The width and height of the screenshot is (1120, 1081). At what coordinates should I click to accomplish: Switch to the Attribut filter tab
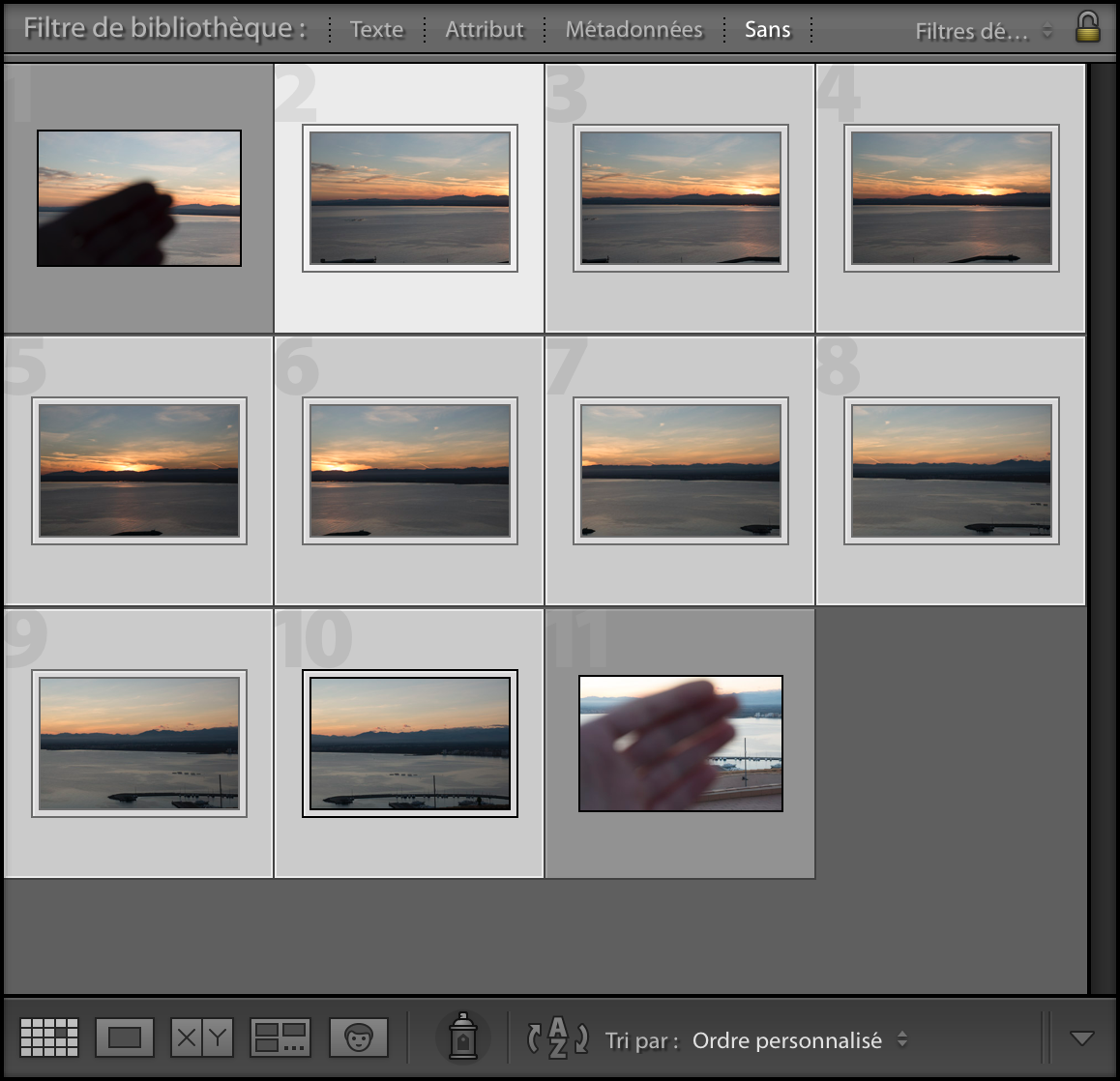tap(484, 29)
